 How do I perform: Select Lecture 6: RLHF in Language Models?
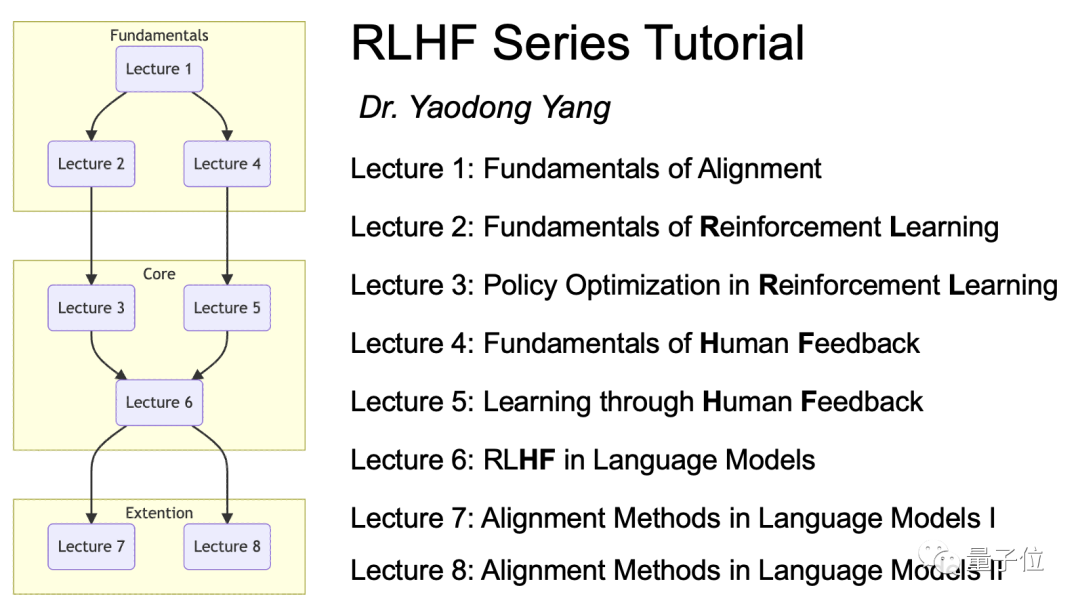[x=583, y=460]
